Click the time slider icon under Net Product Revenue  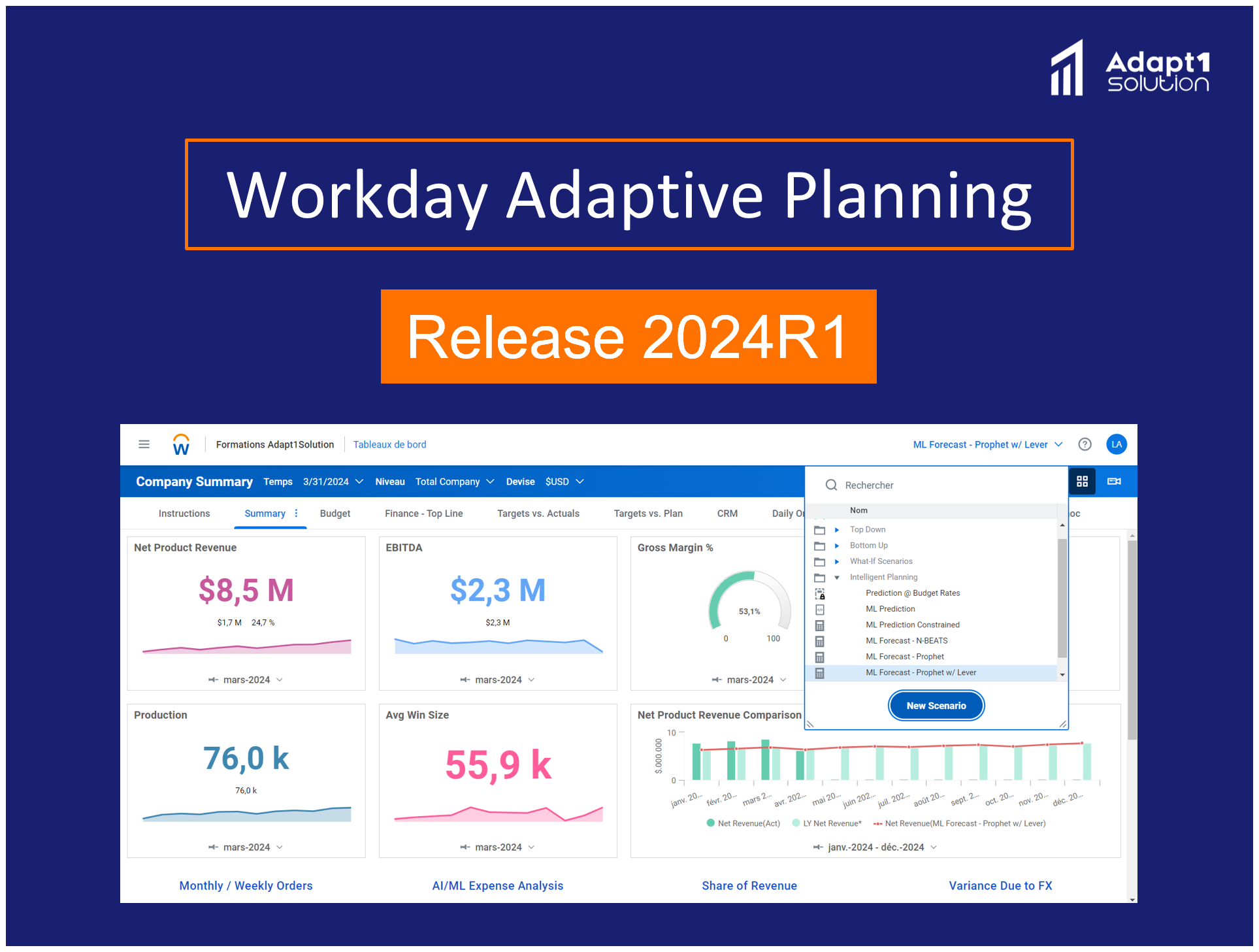[x=213, y=680]
